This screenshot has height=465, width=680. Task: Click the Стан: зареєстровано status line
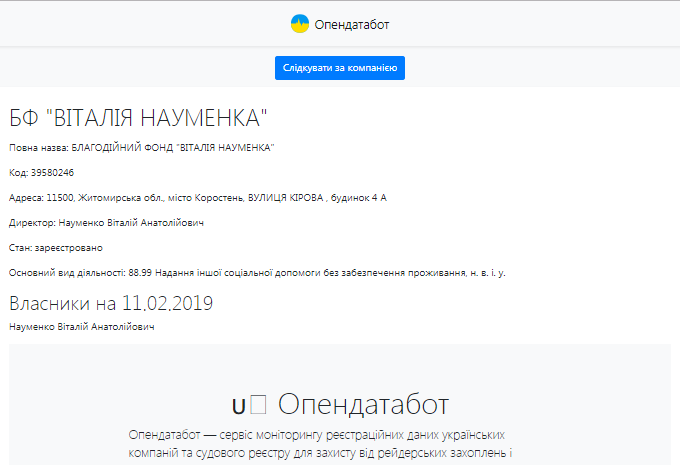coord(55,247)
